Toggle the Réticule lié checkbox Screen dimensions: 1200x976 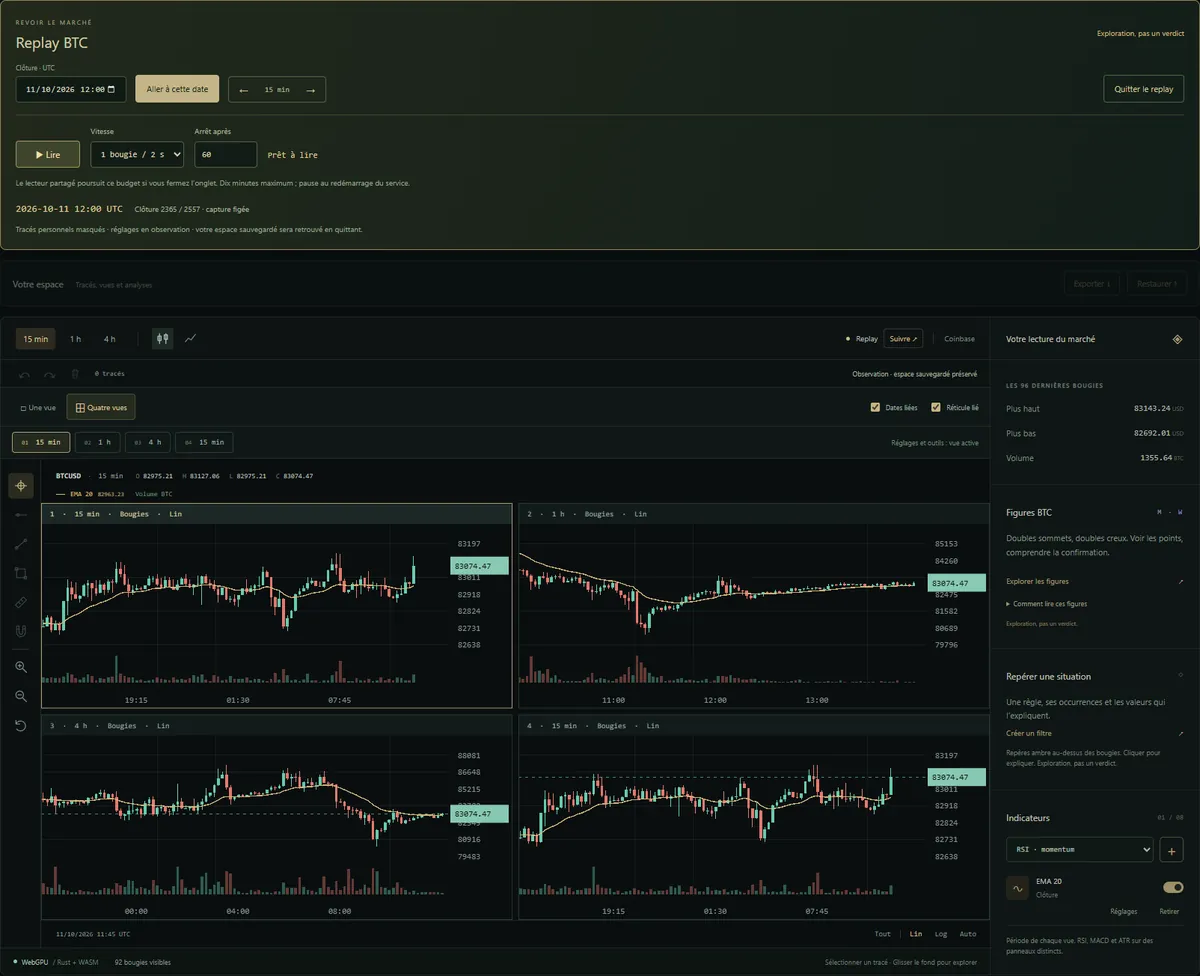[x=936, y=408]
